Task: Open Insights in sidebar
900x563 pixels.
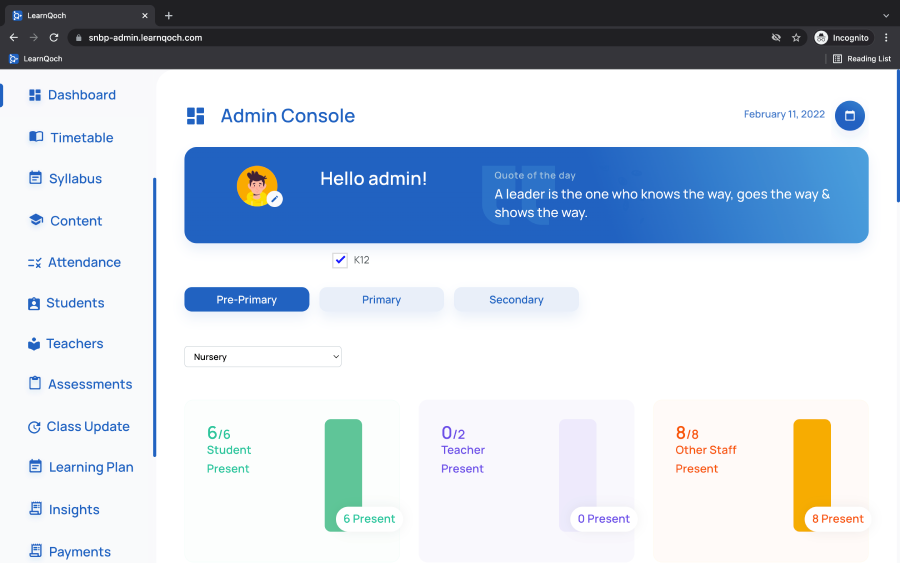Action: pos(74,510)
